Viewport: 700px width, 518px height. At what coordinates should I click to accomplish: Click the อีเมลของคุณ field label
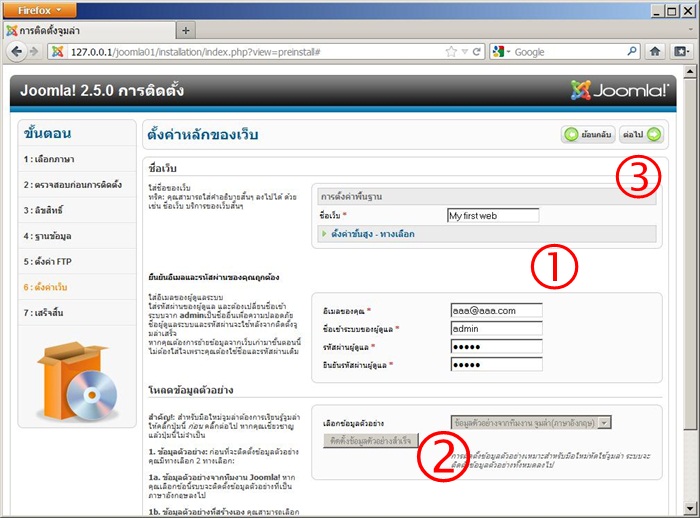click(344, 311)
